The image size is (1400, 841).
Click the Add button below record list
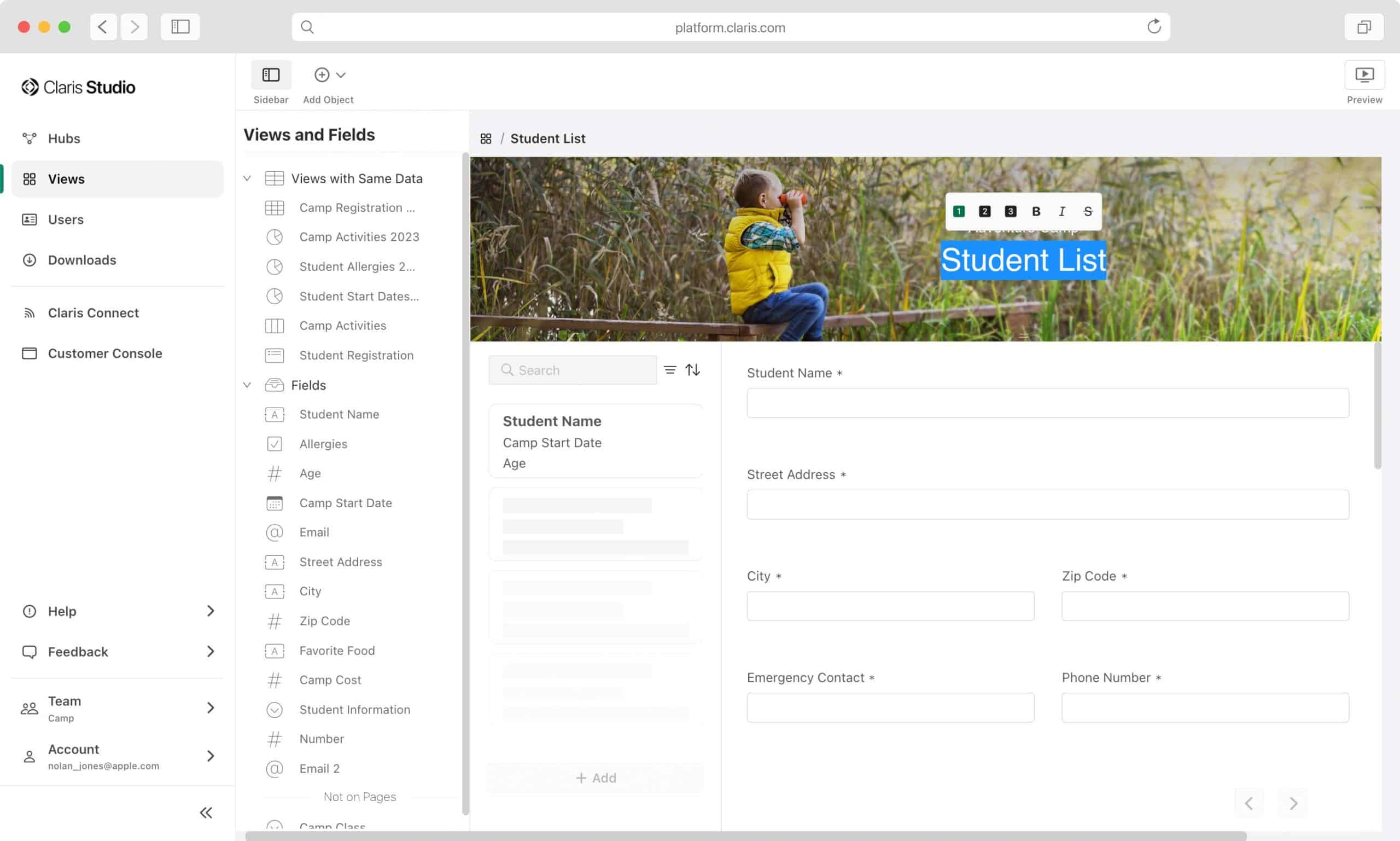(595, 778)
